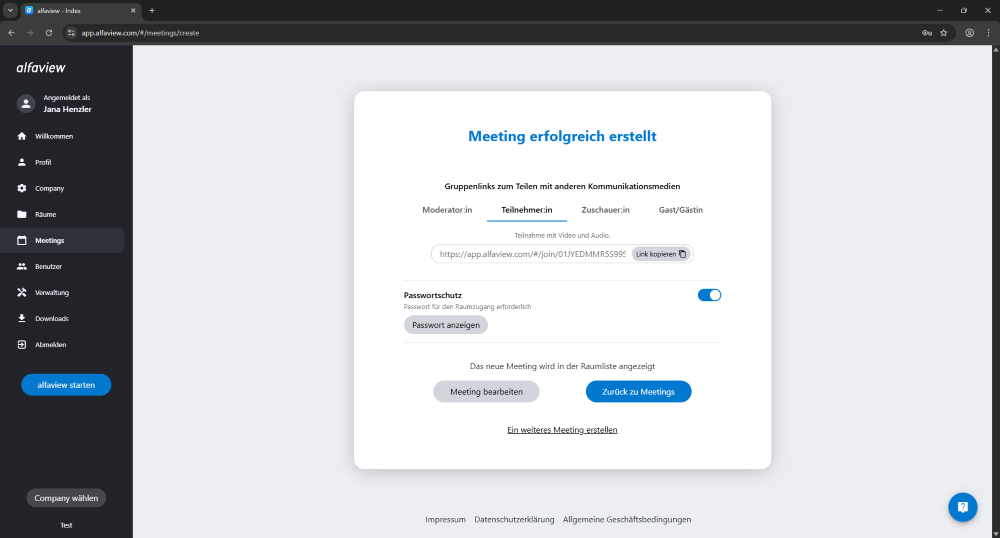Click the Benutzer people icon

pos(22,267)
